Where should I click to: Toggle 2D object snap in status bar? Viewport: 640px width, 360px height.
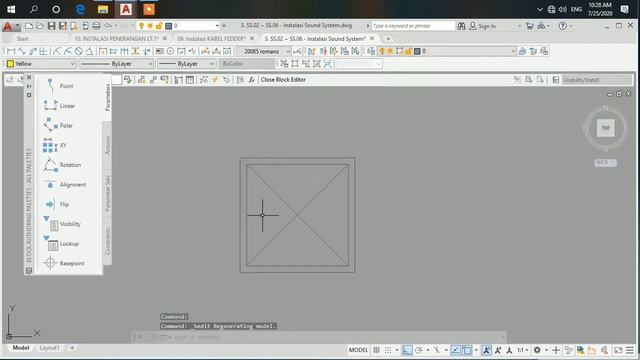(x=467, y=350)
